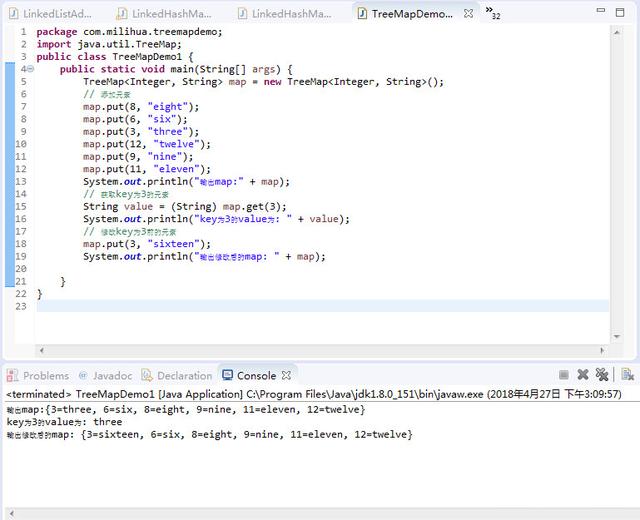Maximize the editor area

point(620,12)
